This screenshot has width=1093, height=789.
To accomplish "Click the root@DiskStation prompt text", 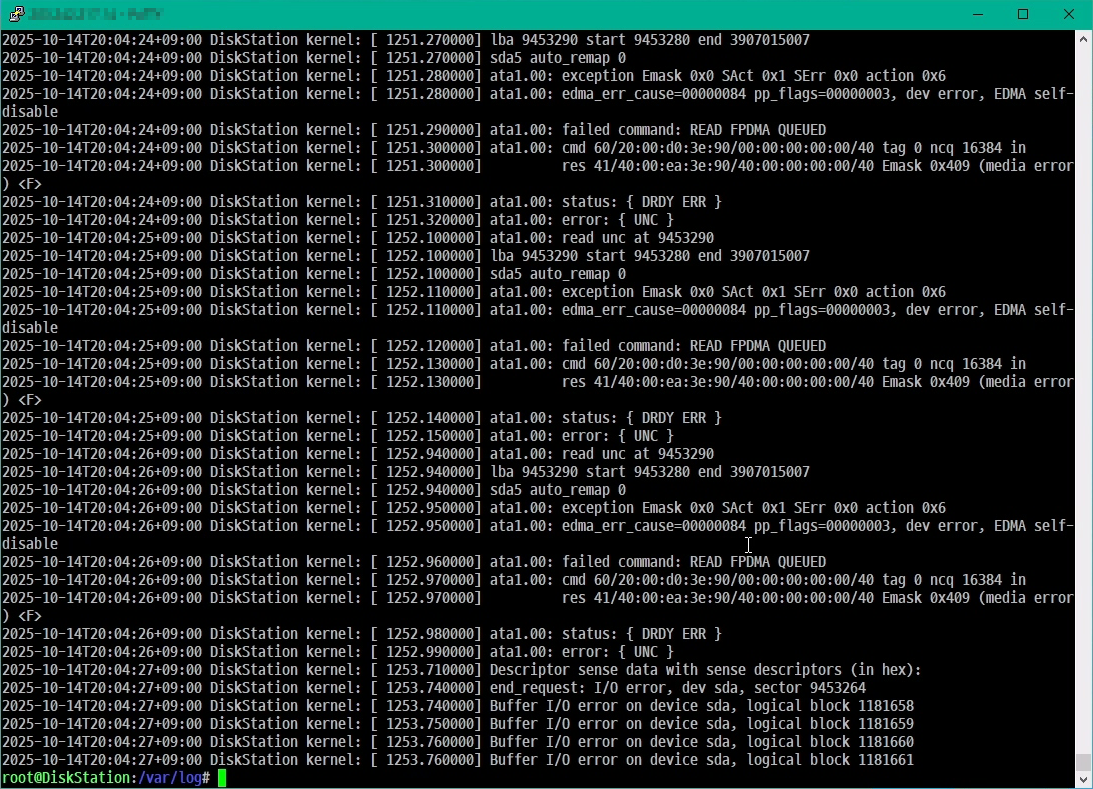I will pyautogui.click(x=58, y=778).
